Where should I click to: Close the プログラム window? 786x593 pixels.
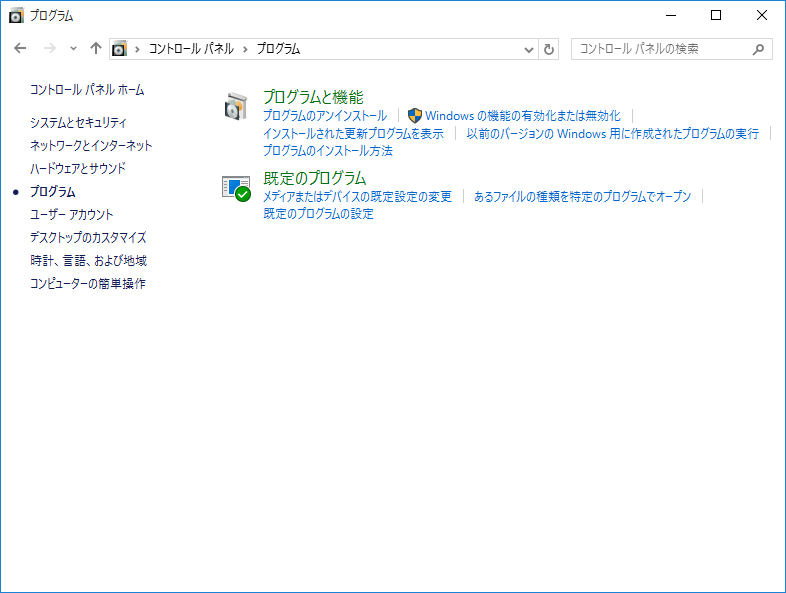tap(761, 16)
